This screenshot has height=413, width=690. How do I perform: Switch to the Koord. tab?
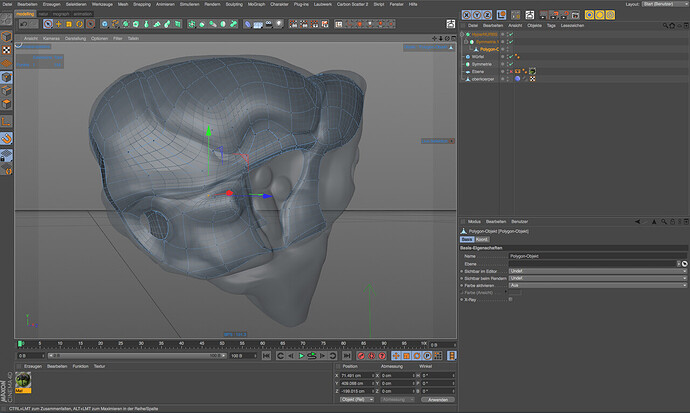(482, 239)
